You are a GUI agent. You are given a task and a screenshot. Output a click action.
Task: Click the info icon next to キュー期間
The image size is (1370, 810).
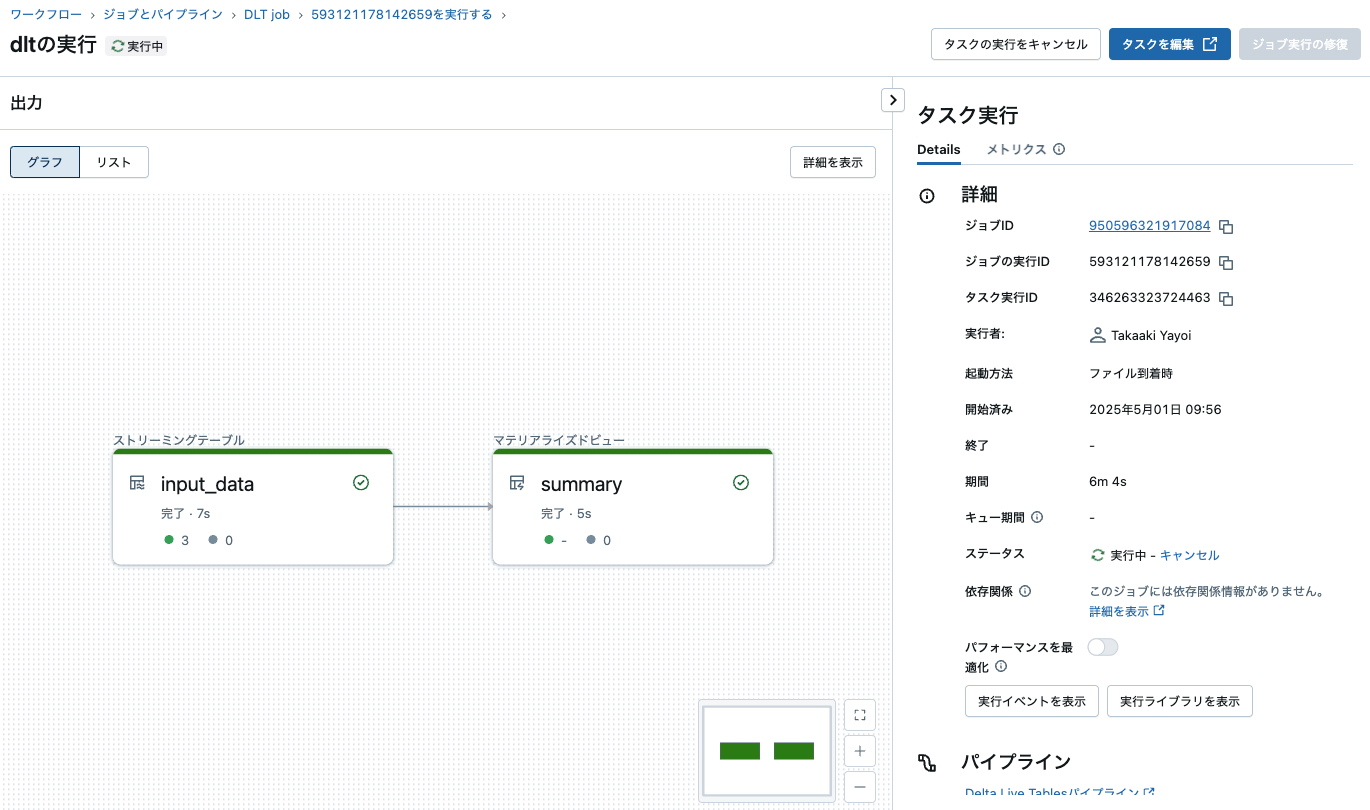(x=1039, y=517)
